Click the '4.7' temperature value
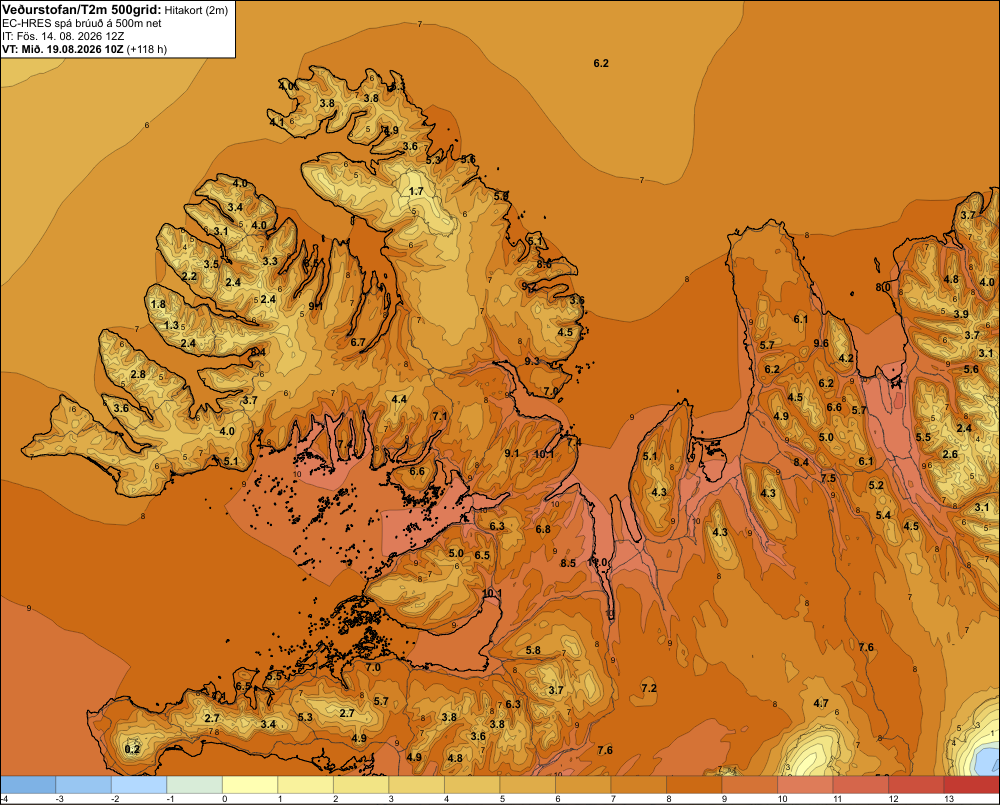The height and width of the screenshot is (805, 1000). [x=821, y=704]
